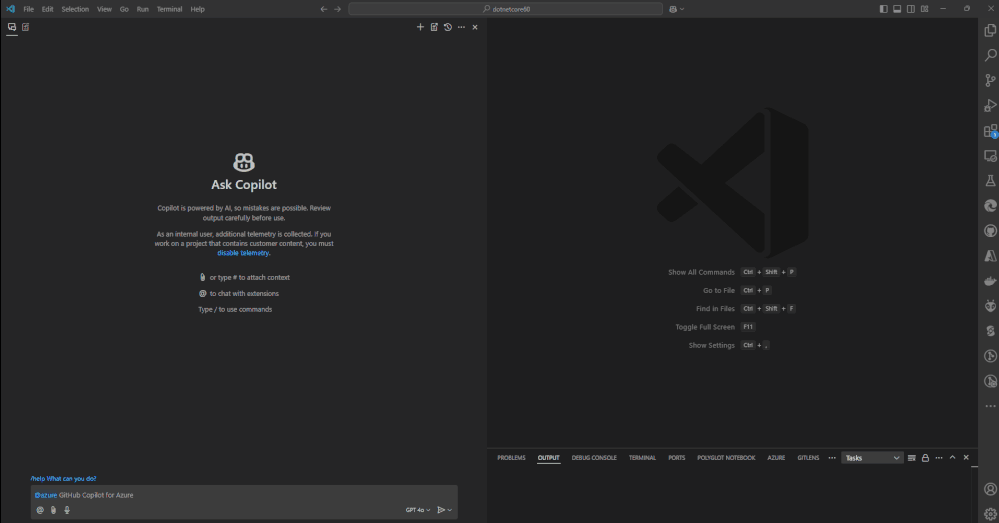Toggle the bottom panel visibility
999x523 pixels.
coord(897,9)
